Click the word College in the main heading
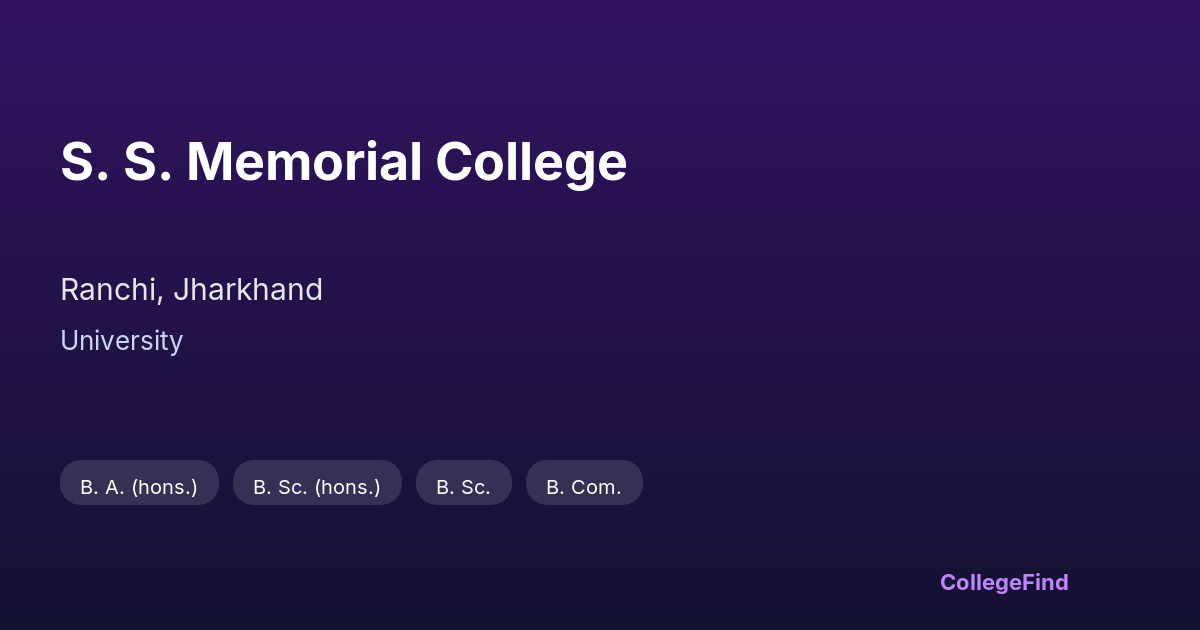This screenshot has height=630, width=1200. click(x=531, y=162)
